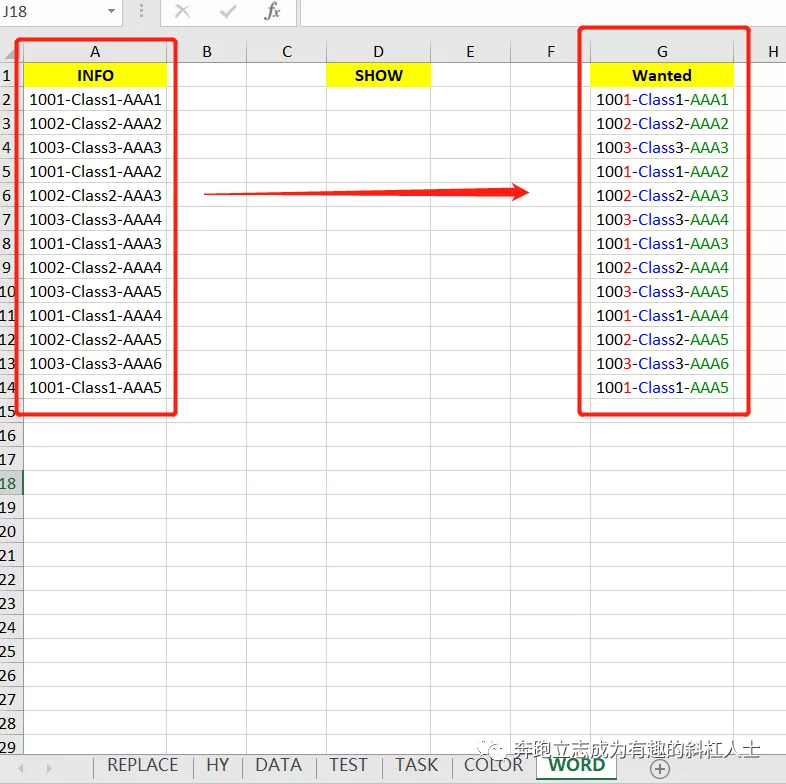Image resolution: width=786 pixels, height=784 pixels.
Task: Switch to the REPLACE sheet tab
Action: click(143, 765)
